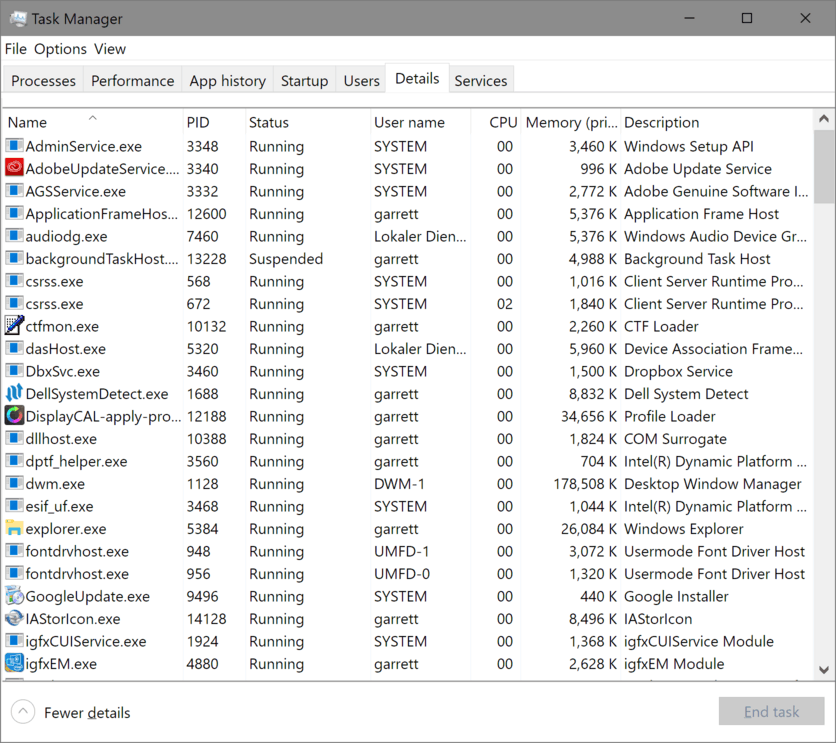The height and width of the screenshot is (743, 836).
Task: Click the End task button
Action: (x=771, y=712)
